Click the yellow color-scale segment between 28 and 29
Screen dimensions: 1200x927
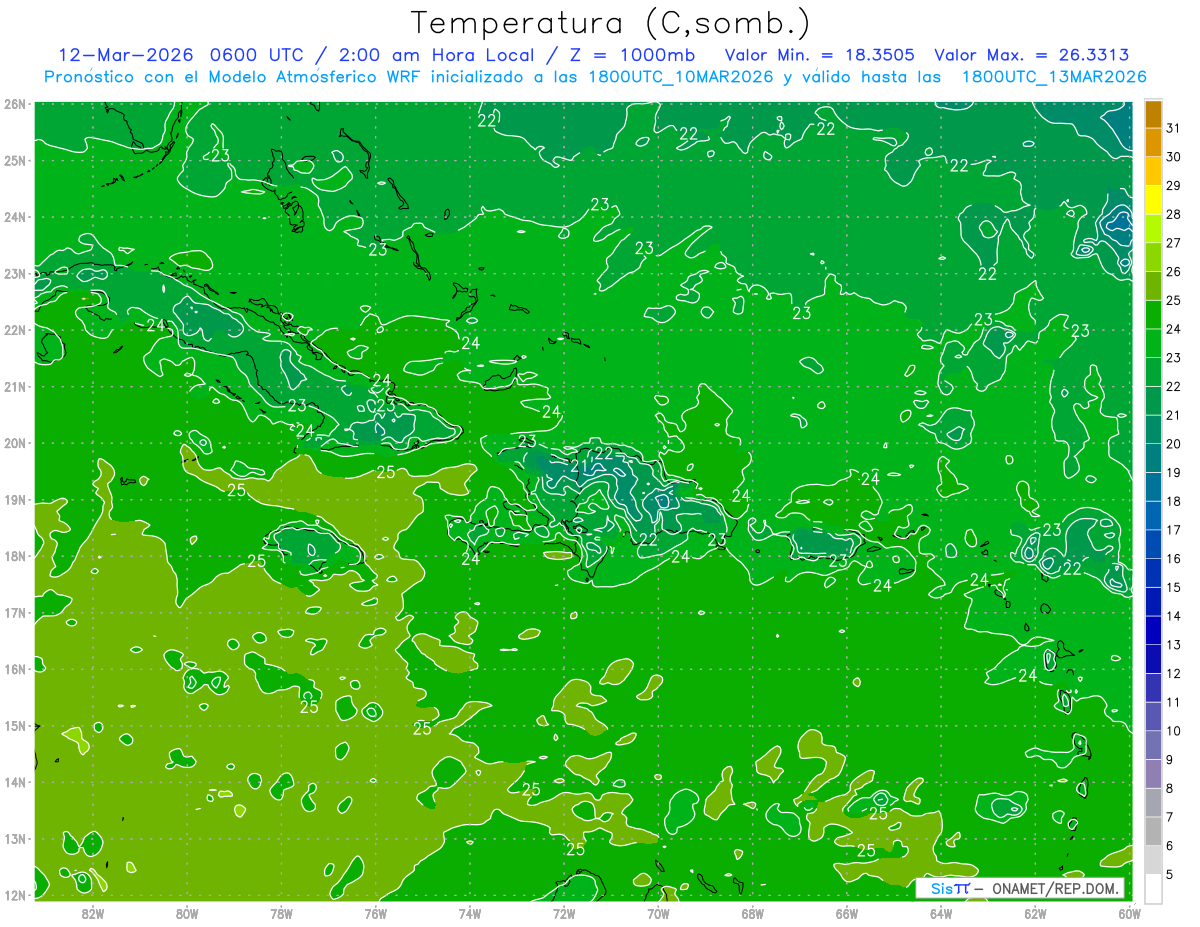tap(1153, 199)
